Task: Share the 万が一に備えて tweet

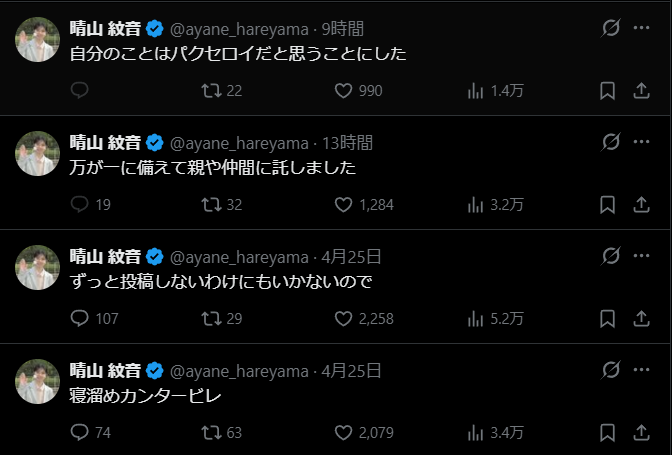Action: click(x=641, y=205)
